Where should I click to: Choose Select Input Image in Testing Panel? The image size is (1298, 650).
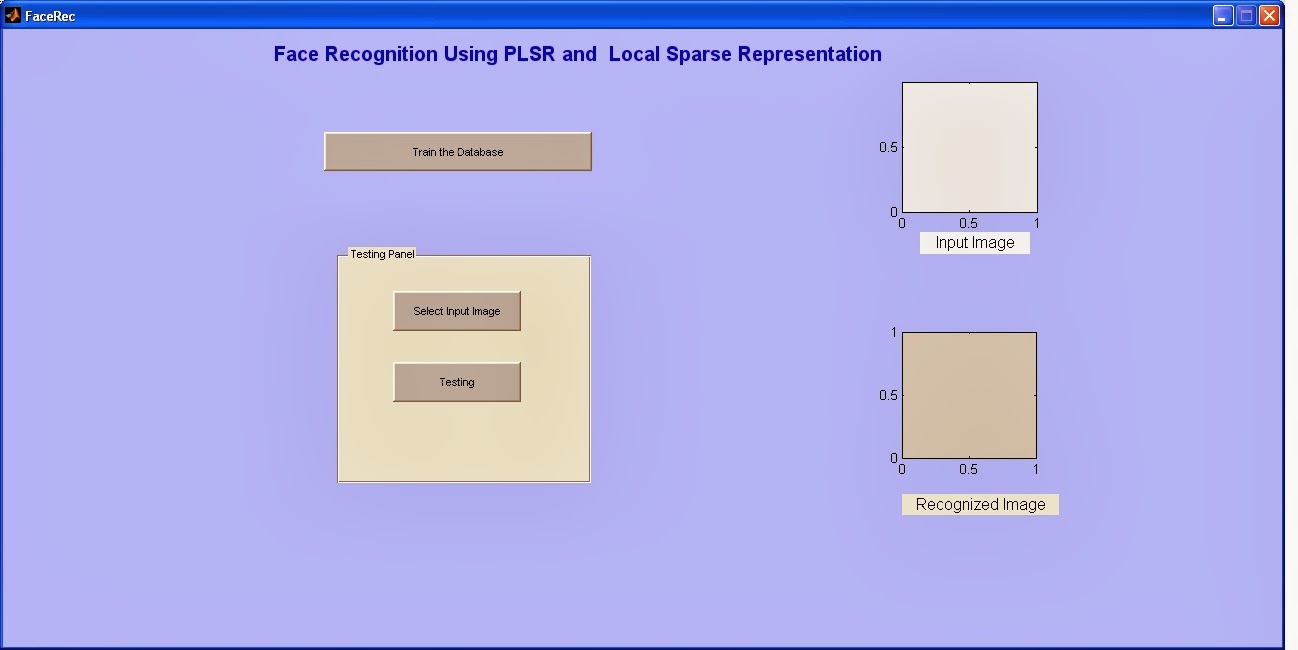coord(457,311)
